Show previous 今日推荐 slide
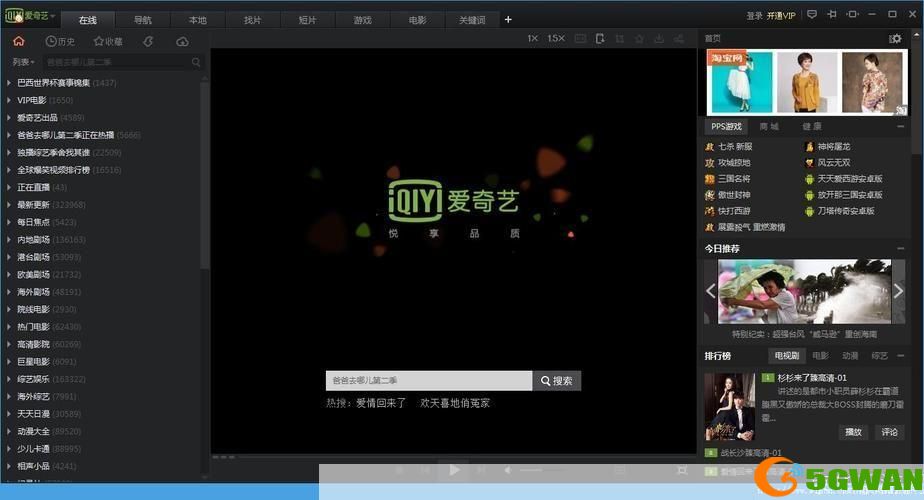Image resolution: width=924 pixels, height=500 pixels. 711,291
